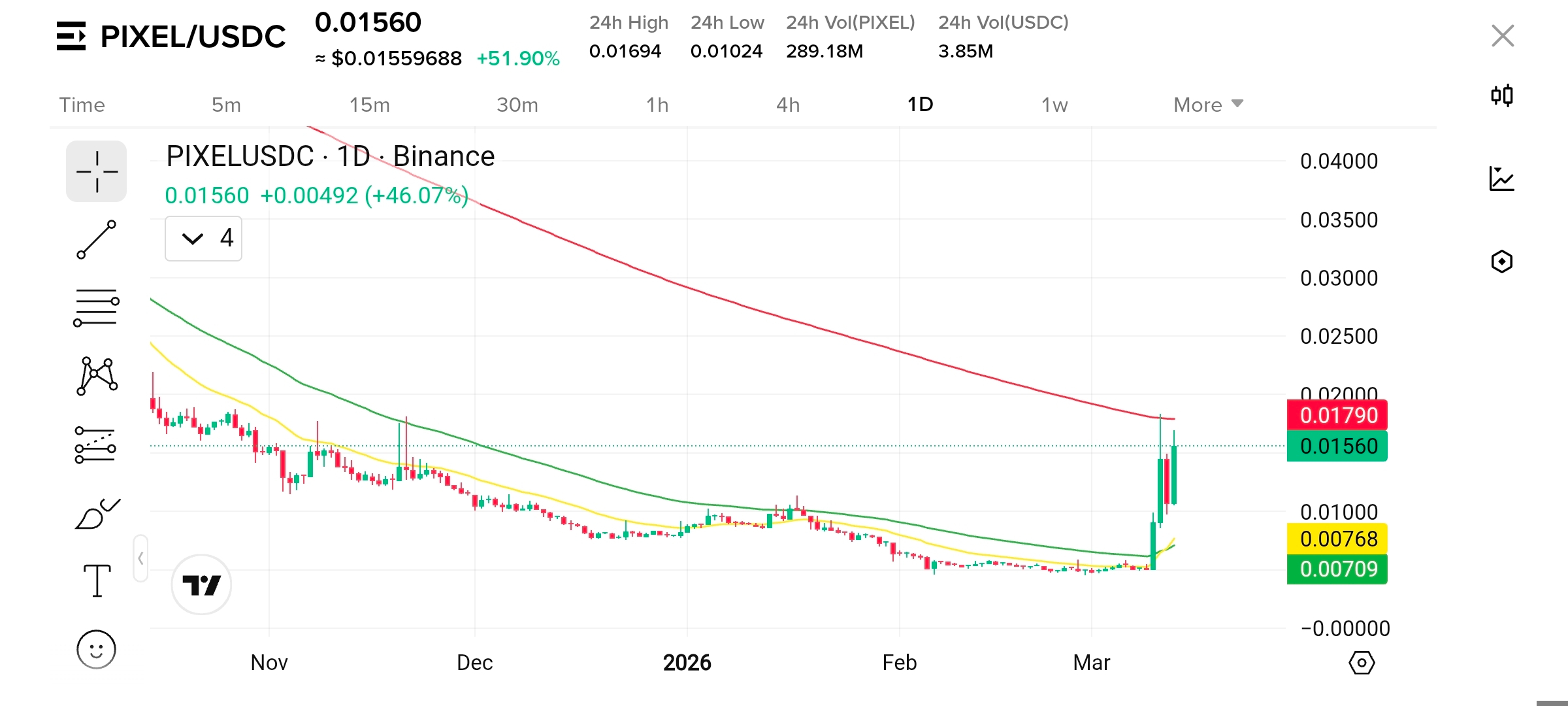The width and height of the screenshot is (1568, 706).
Task: Open the emoji sticker tool
Action: tap(96, 650)
